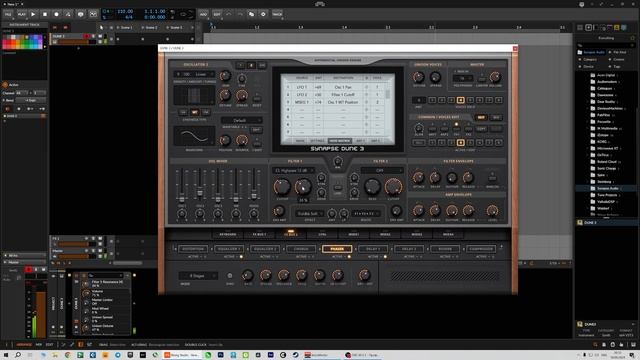Select the PHASER effect slot
Image resolution: width=640 pixels, height=360 pixels.
pyautogui.click(x=337, y=249)
